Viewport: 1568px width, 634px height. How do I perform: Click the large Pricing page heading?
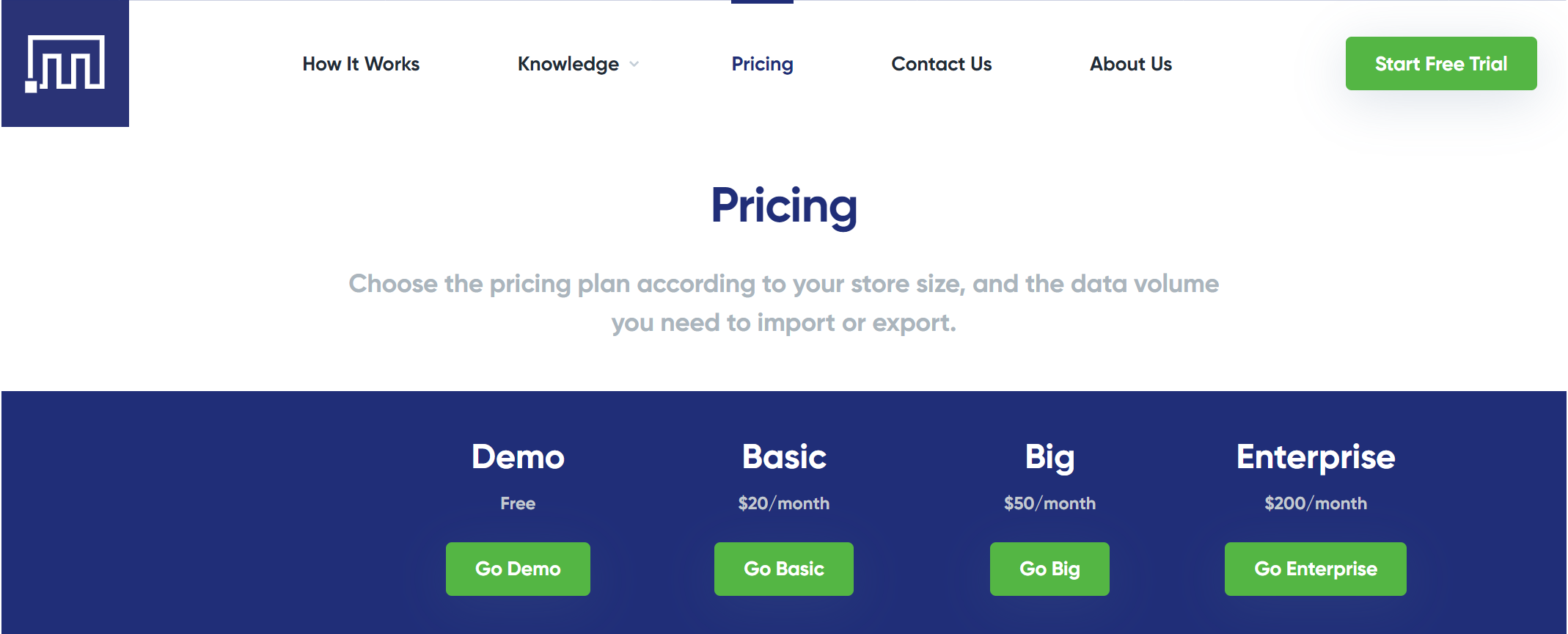783,205
